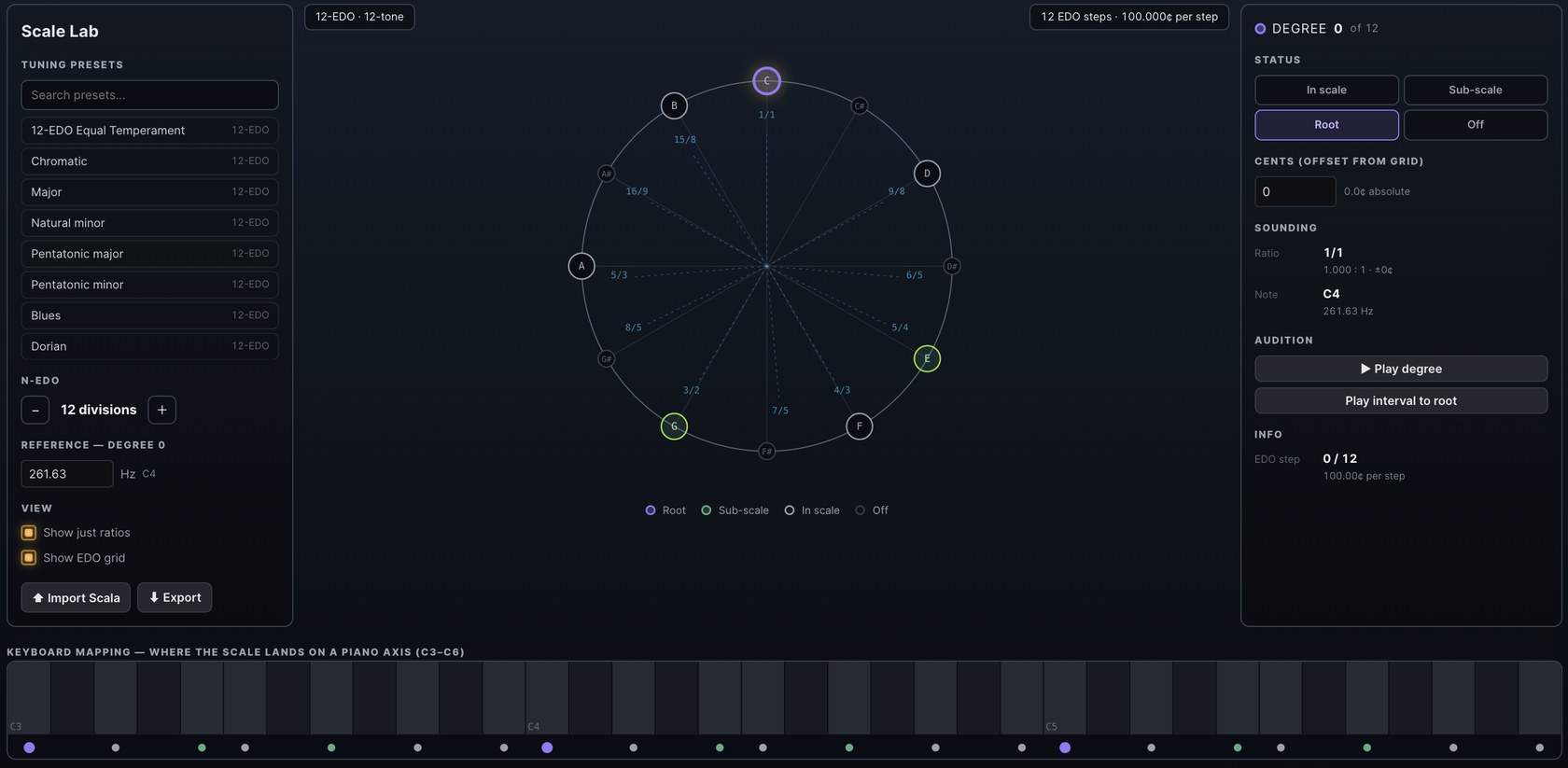Viewport: 1568px width, 768px height.
Task: Click the 16/9 ratio label
Action: 637,191
